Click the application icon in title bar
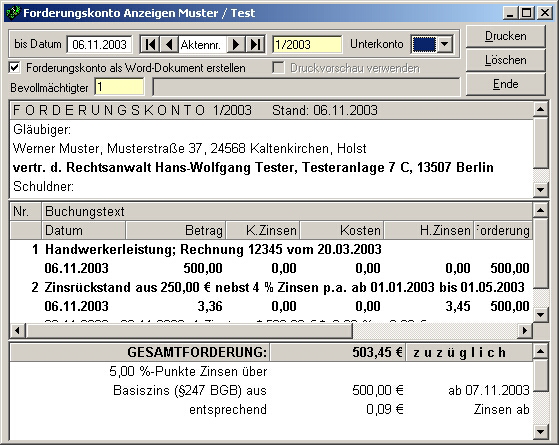559x445 pixels. click(x=13, y=13)
